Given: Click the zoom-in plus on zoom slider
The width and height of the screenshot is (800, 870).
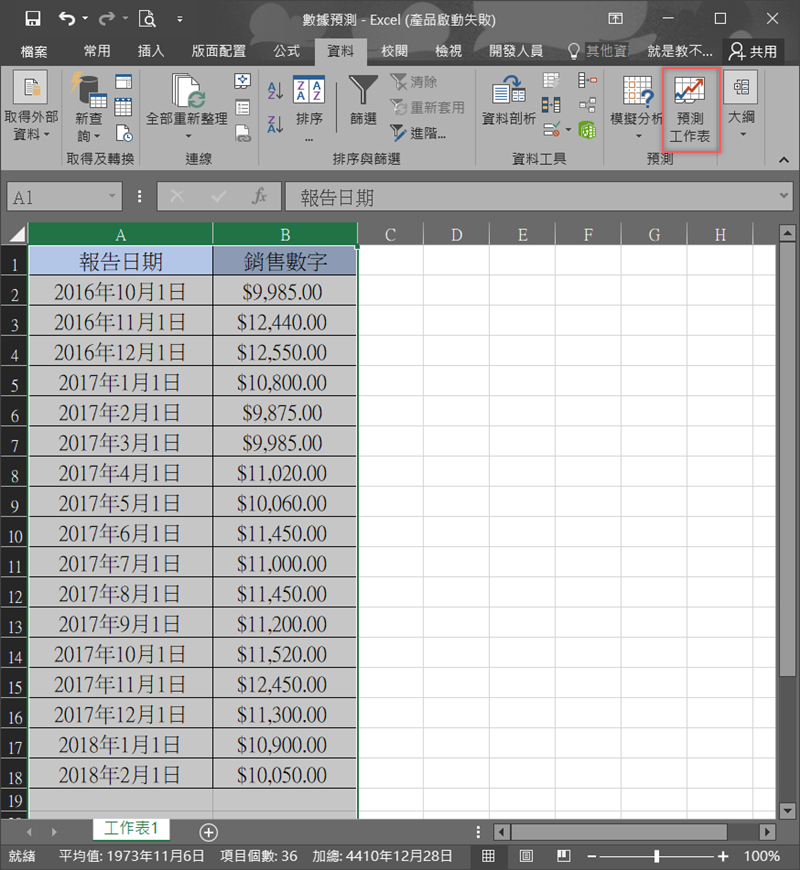Looking at the screenshot, I should coord(723,856).
